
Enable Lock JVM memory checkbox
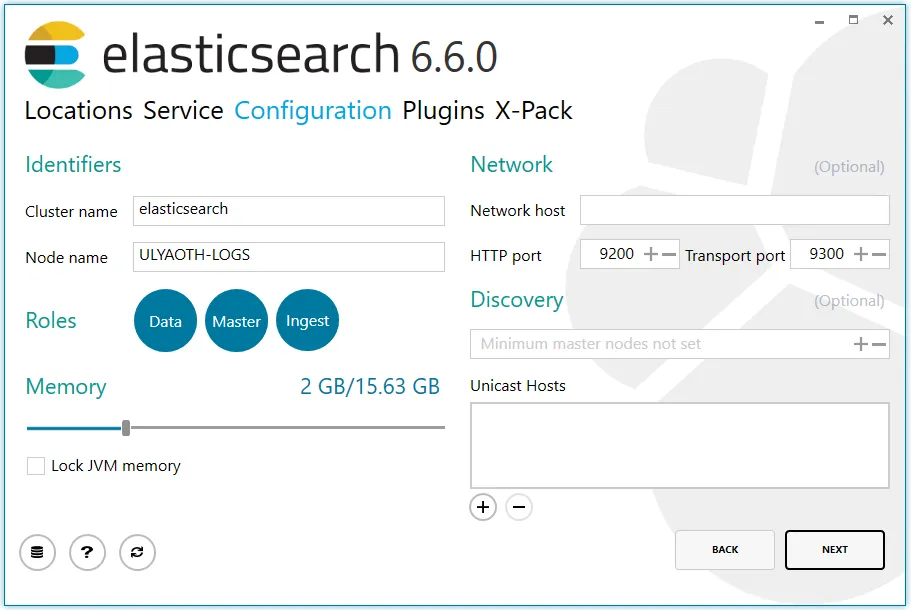click(x=36, y=466)
